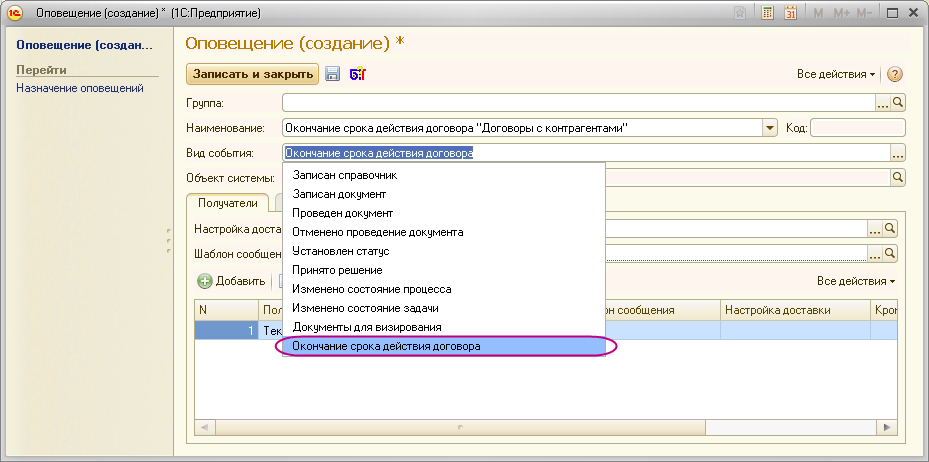Open the Назначение оповещений link
Viewport: 929px width, 462px height.
tap(80, 88)
